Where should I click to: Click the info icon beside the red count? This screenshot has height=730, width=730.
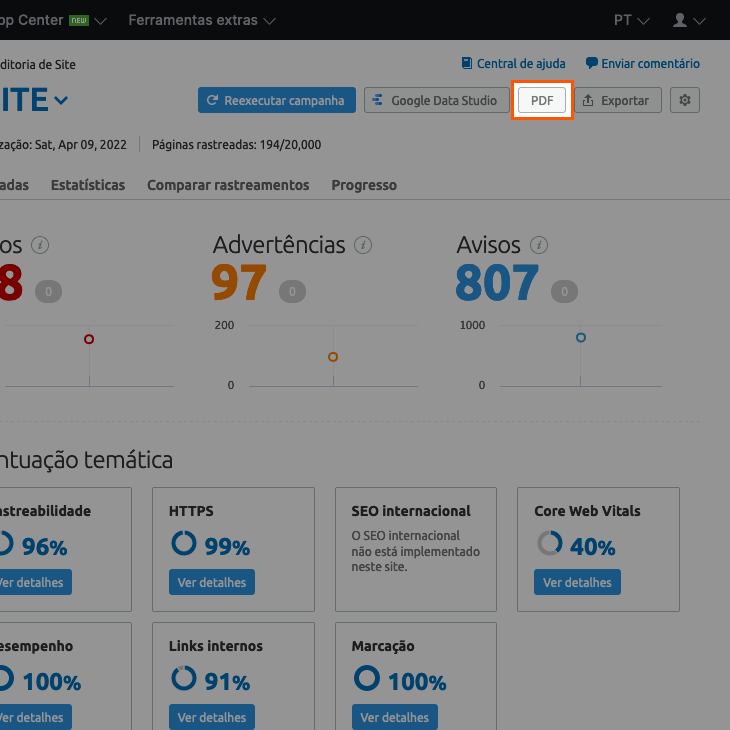(40, 245)
